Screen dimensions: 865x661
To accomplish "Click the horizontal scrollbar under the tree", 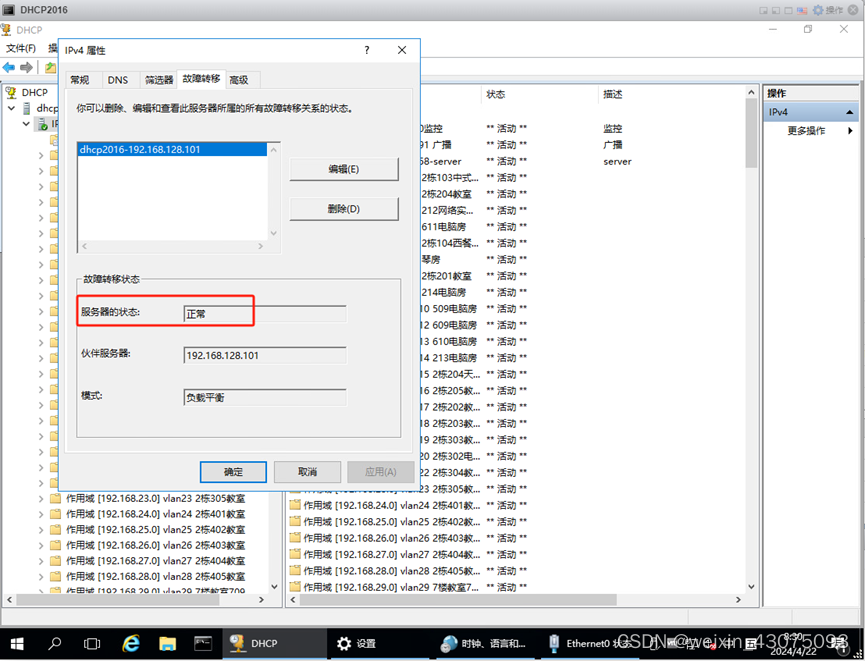I will click(118, 600).
